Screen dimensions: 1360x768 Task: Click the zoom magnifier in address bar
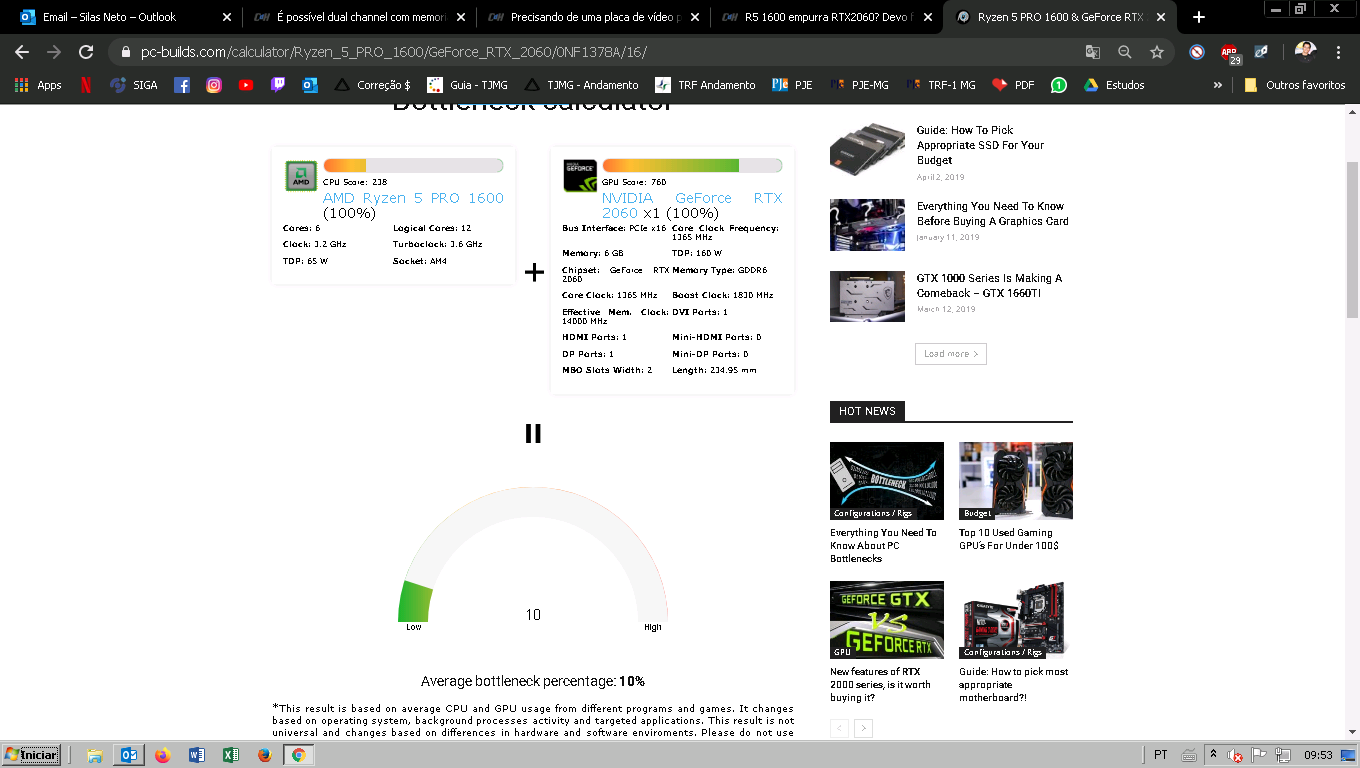tap(1125, 52)
